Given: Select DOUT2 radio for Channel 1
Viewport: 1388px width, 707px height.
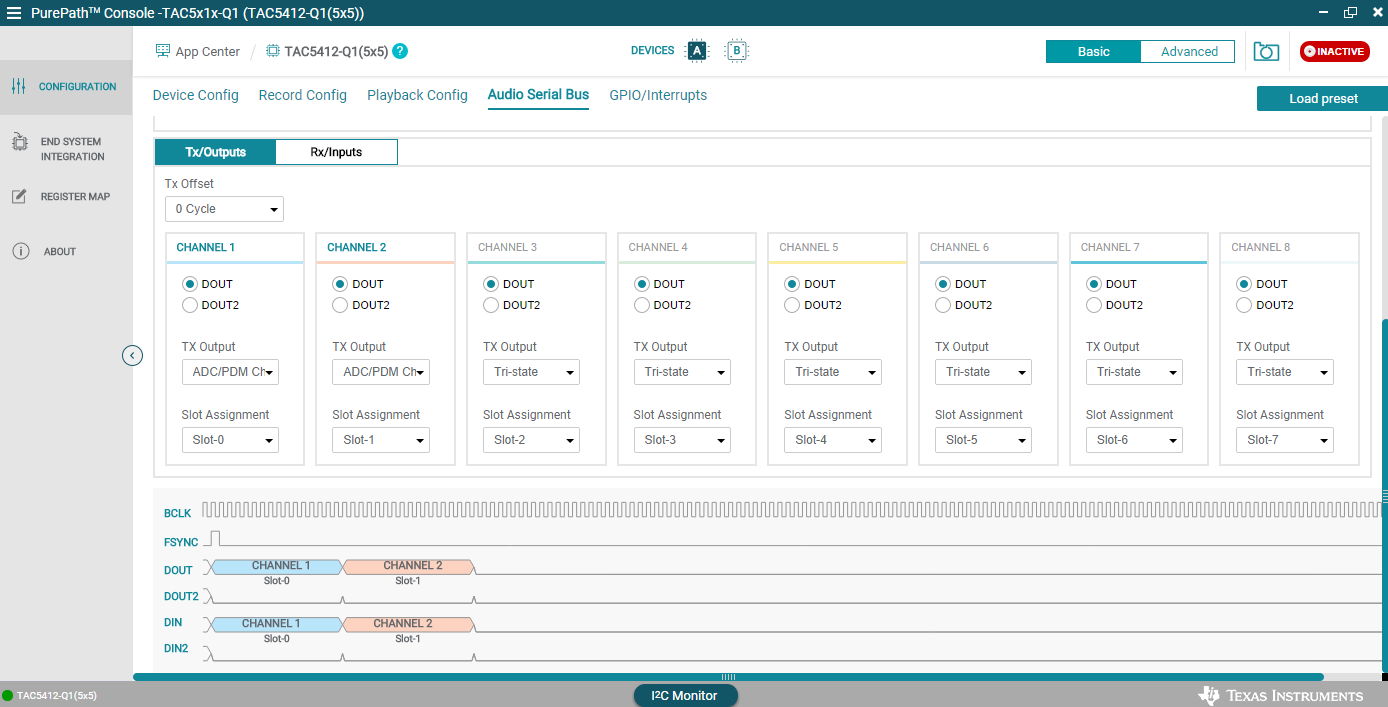Looking at the screenshot, I should (190, 305).
